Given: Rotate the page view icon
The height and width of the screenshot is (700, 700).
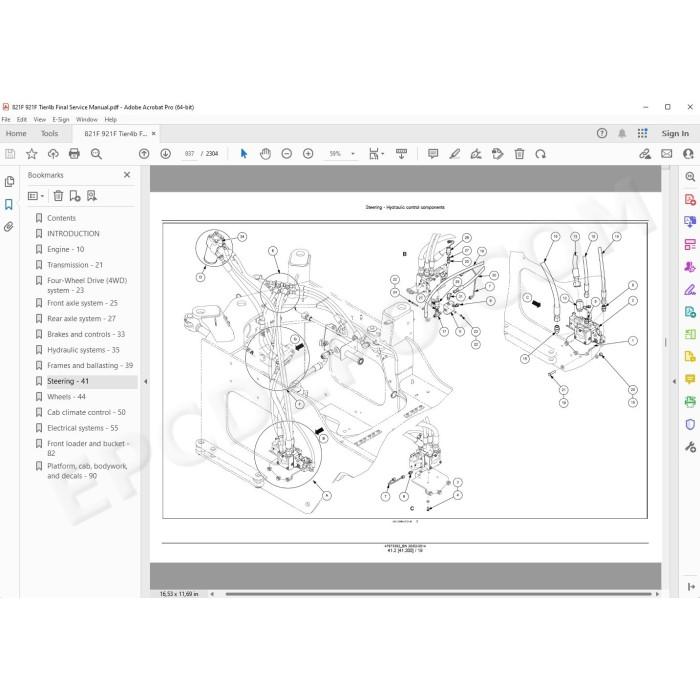Looking at the screenshot, I should [541, 154].
